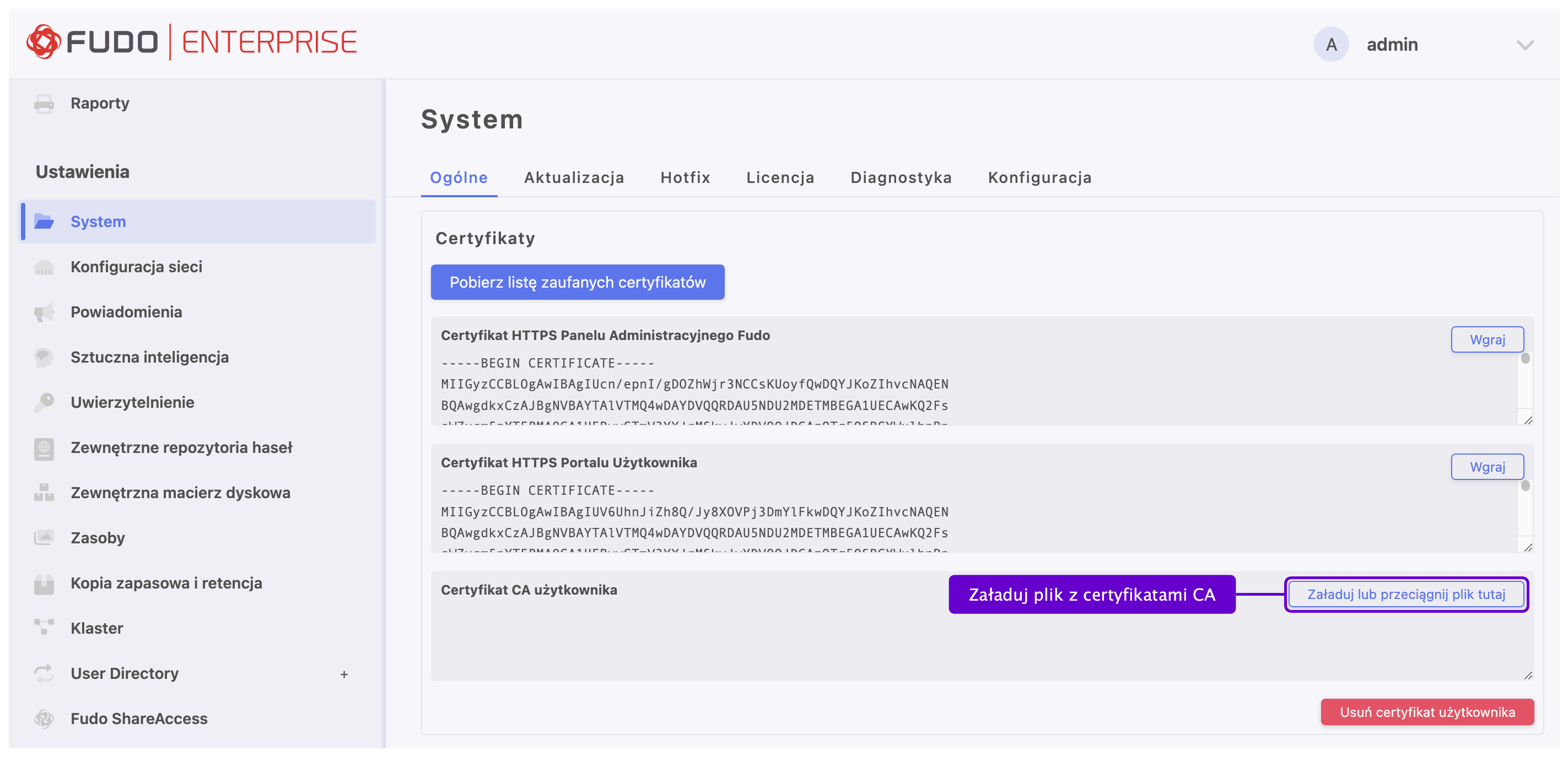The height and width of the screenshot is (761, 1568).
Task: Click the Powiadomienia megaphone icon
Action: click(44, 312)
